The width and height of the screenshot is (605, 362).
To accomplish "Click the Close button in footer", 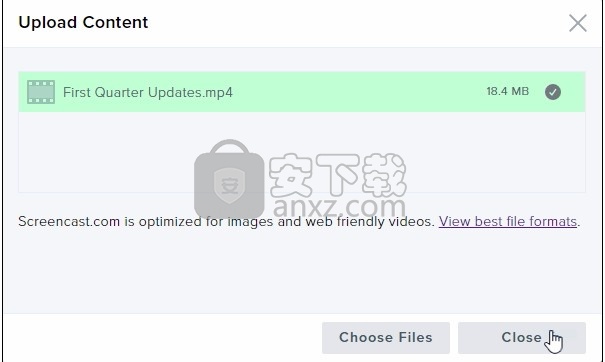I will (x=522, y=338).
